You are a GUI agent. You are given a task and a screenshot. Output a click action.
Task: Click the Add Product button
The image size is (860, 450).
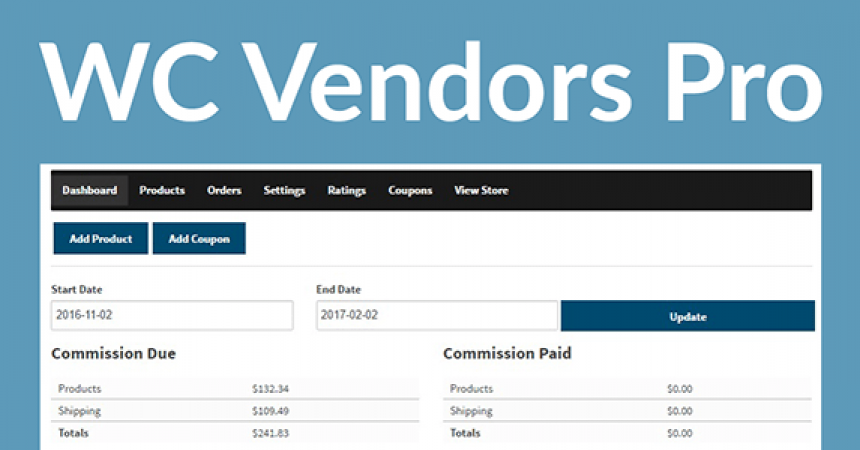101,238
